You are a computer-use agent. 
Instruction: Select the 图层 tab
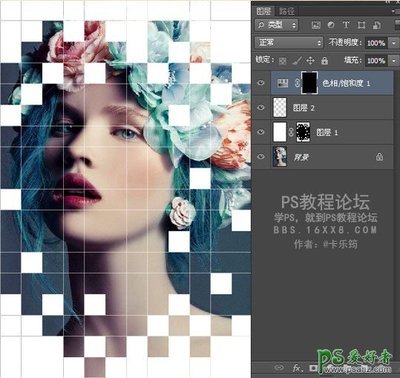[264, 11]
